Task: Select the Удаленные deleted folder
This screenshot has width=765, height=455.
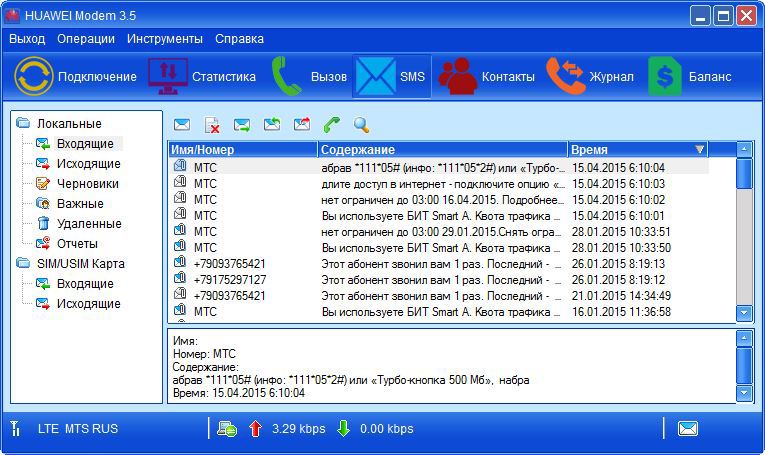Action: (x=89, y=223)
